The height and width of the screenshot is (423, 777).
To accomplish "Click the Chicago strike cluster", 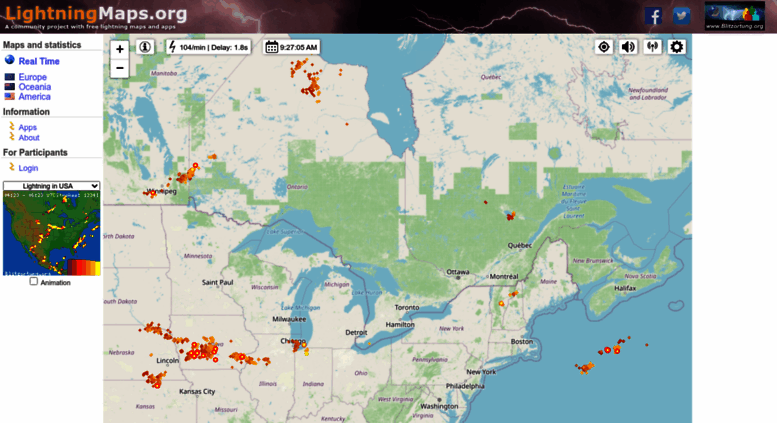I will pyautogui.click(x=300, y=346).
